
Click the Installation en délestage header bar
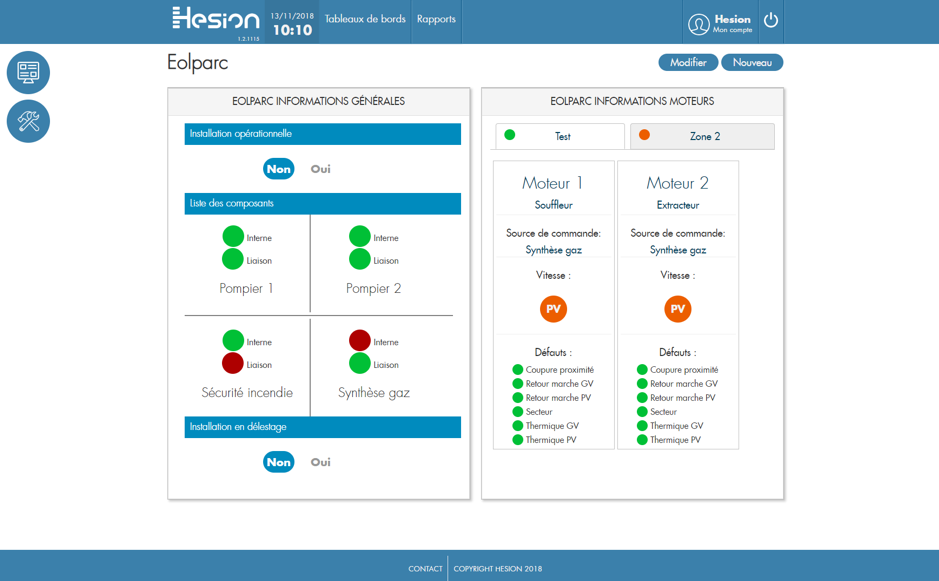tap(323, 427)
